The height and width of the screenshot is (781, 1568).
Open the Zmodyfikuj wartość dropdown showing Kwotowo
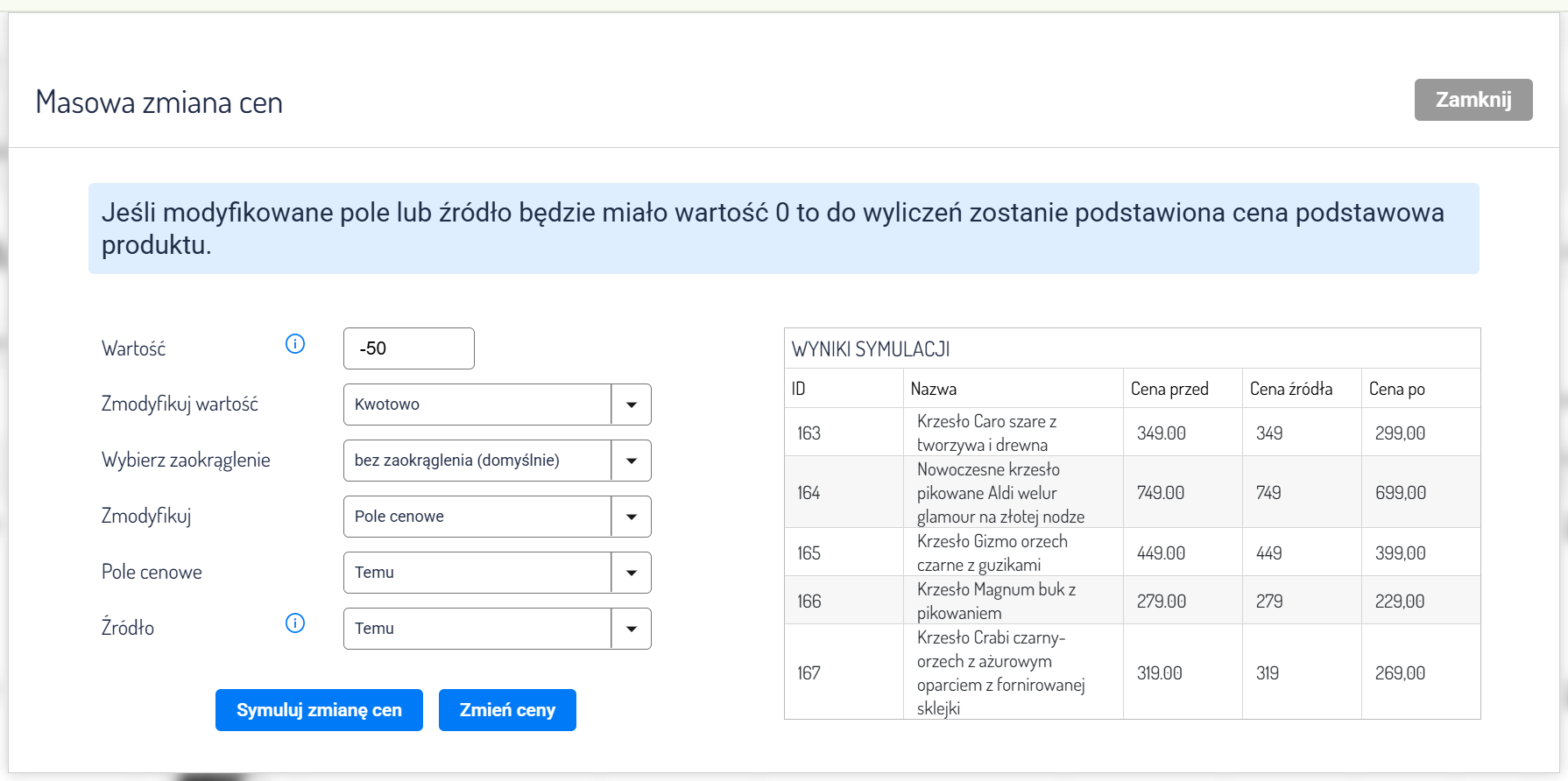point(497,405)
